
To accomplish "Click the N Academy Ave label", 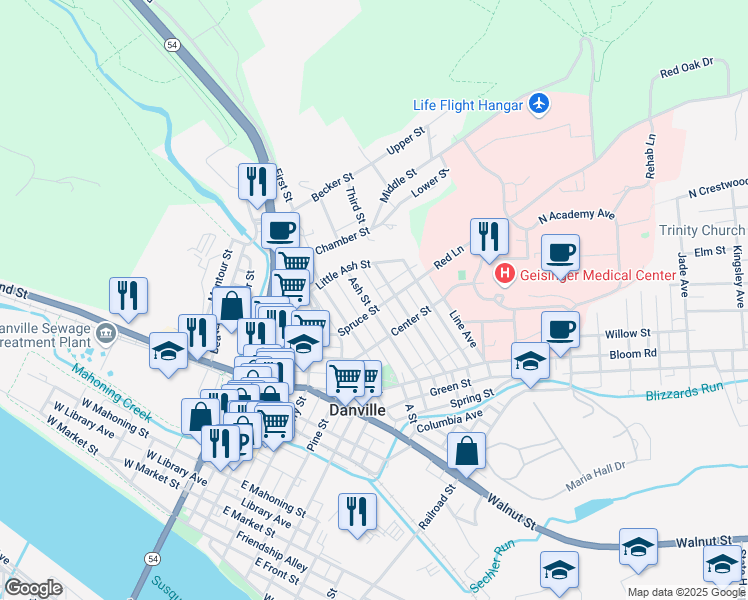I will coord(577,217).
